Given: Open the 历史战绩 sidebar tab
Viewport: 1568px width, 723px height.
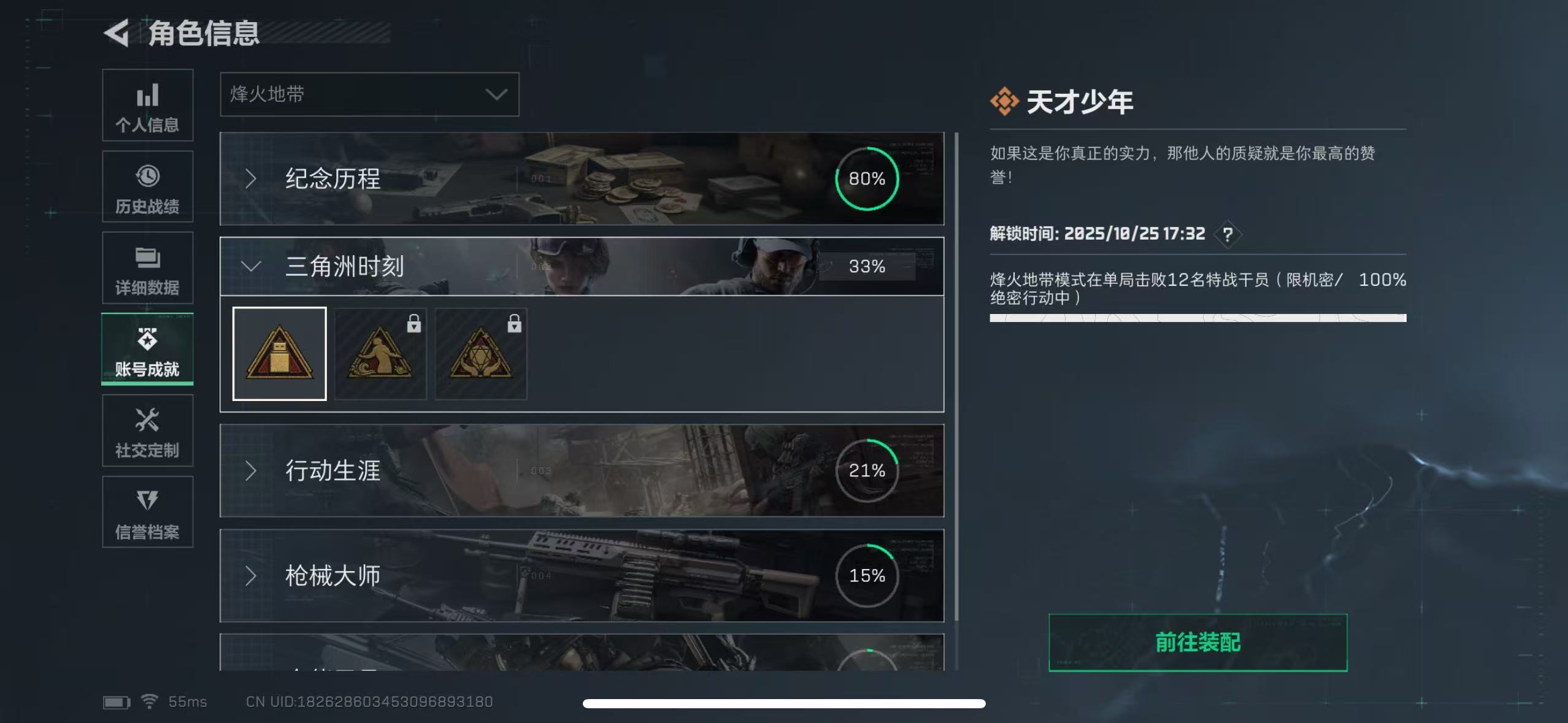Looking at the screenshot, I should (x=147, y=186).
